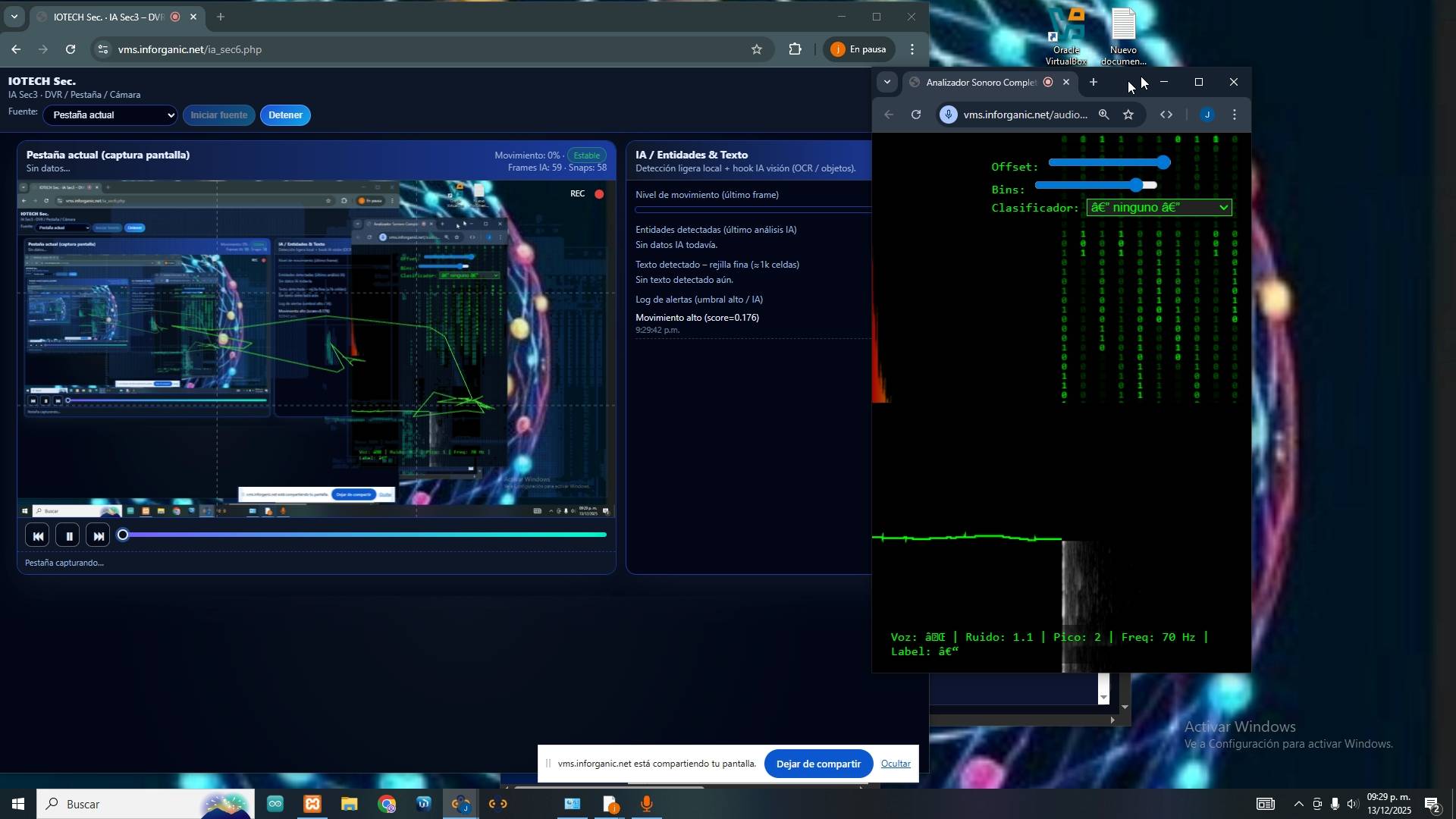Open Arduino IDE from the taskbar
Screen dimensions: 1456x819
(275, 804)
